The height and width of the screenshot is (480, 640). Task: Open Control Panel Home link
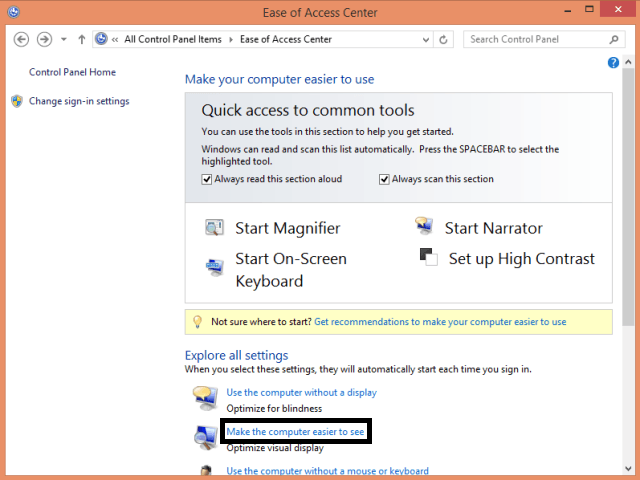pos(72,72)
